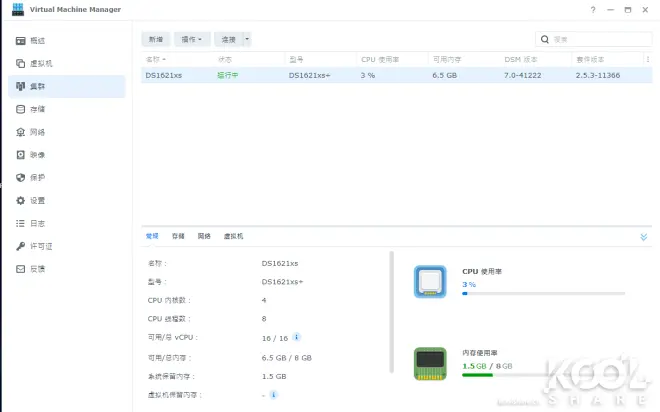Click the Virtual Machine Manager app logo
The image size is (660, 412).
[18, 9]
